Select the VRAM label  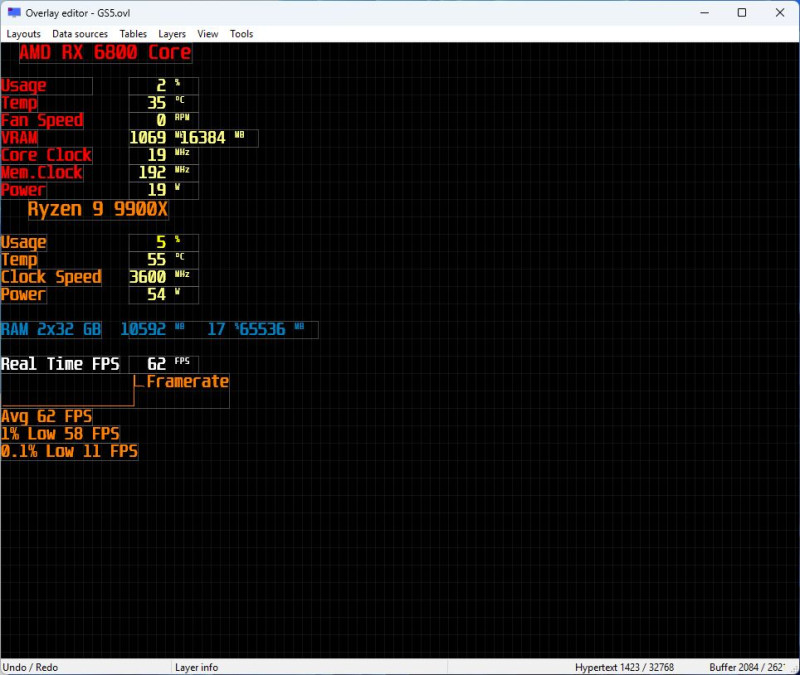click(19, 138)
